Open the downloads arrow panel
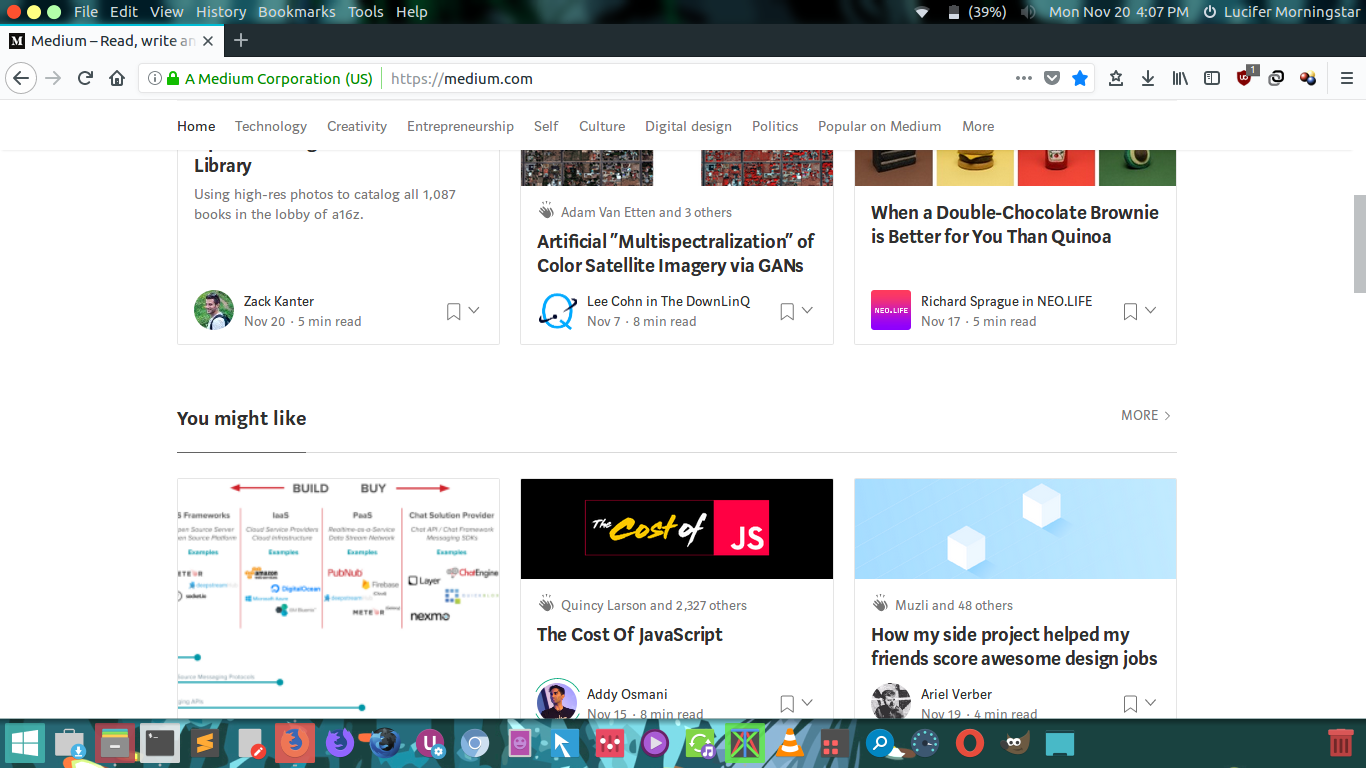 coord(1148,78)
